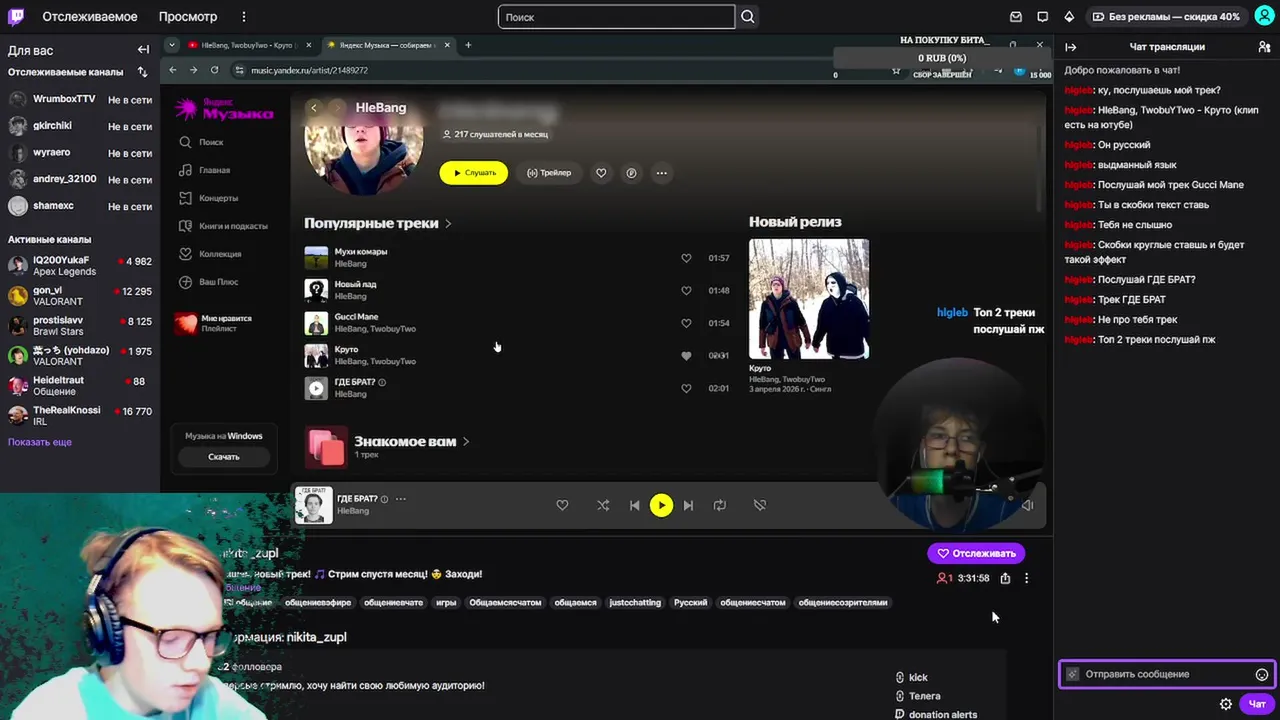The width and height of the screenshot is (1280, 720).
Task: Expand the Знакомое вам section
Action: point(411,441)
